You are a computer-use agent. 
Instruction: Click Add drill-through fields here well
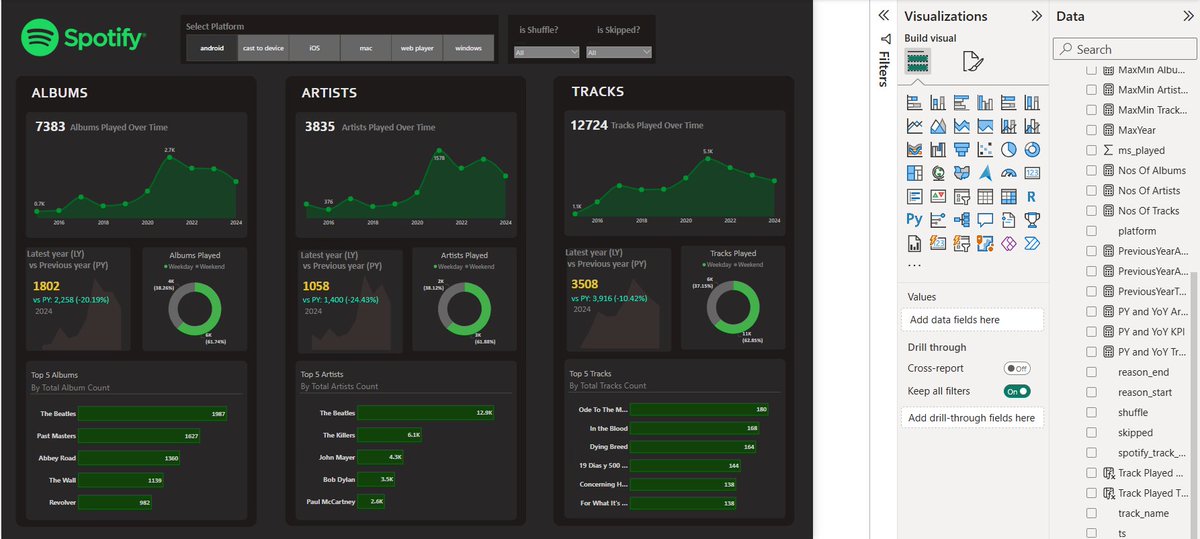click(972, 417)
